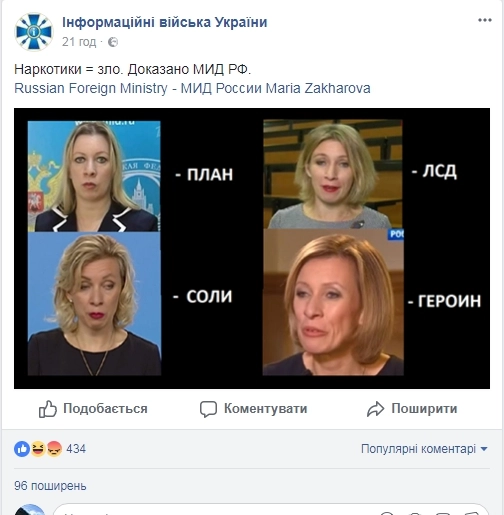The width and height of the screenshot is (504, 515).
Task: Click the Коментувати button text
Action: tap(265, 409)
